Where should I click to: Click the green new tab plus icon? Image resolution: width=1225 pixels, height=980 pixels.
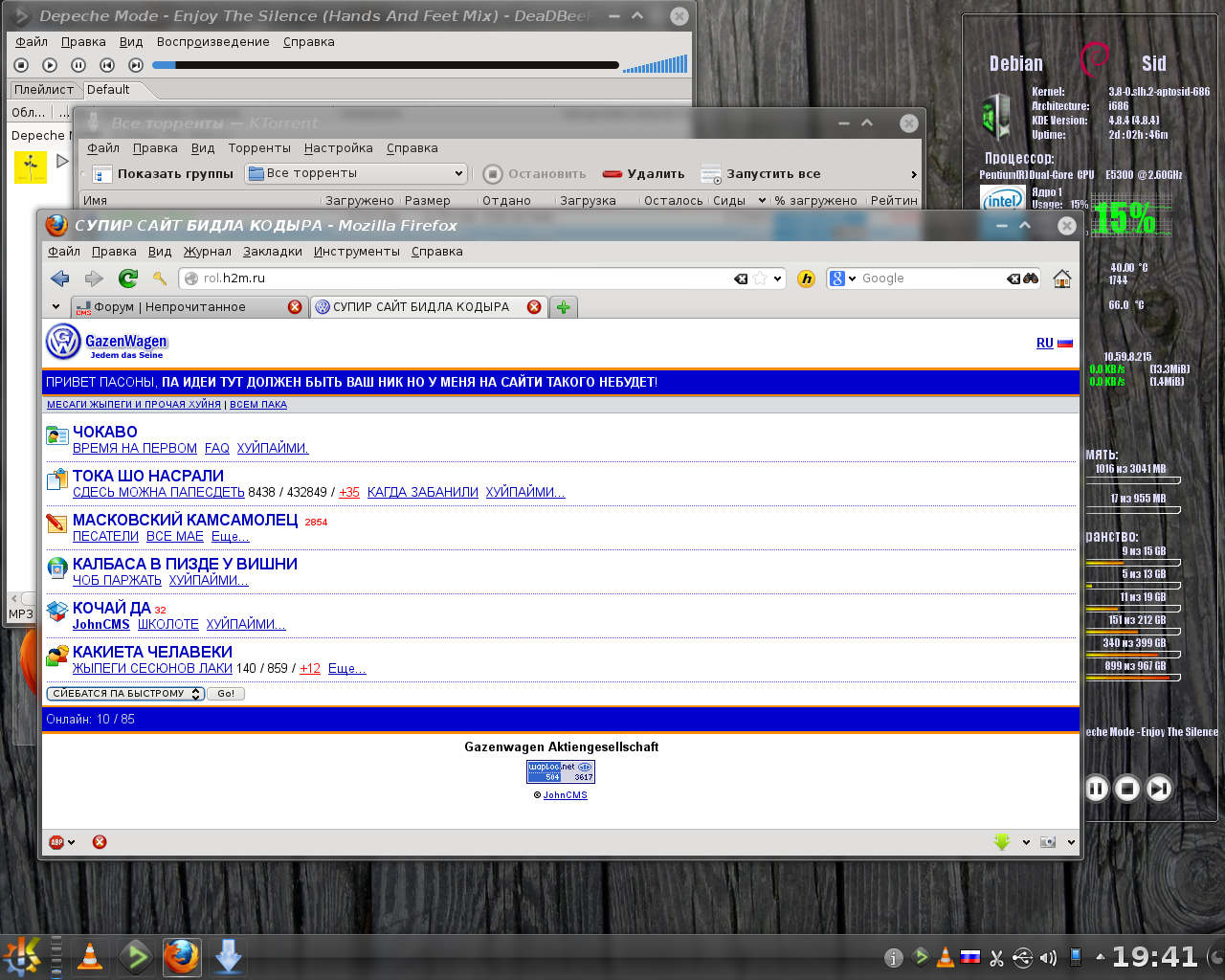pyautogui.click(x=564, y=307)
